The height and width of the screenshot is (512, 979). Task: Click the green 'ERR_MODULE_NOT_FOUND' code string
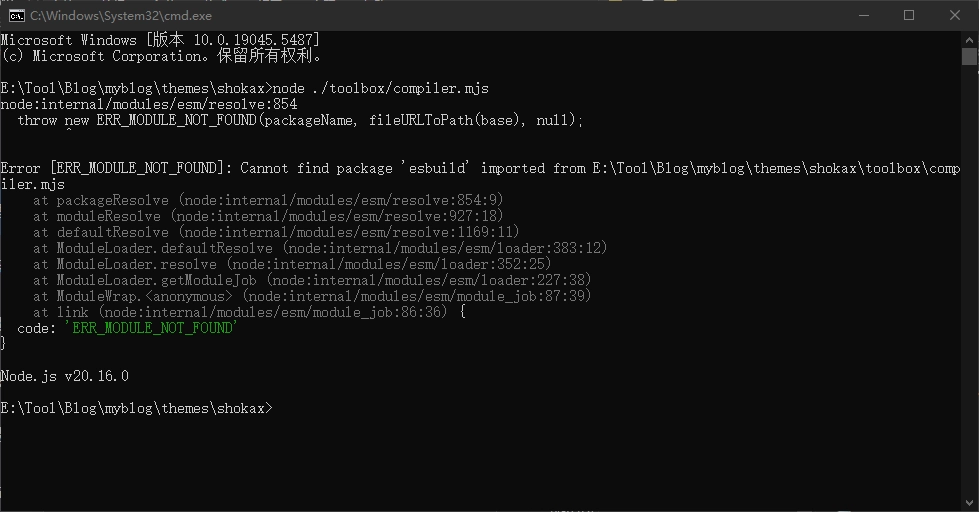coord(151,328)
